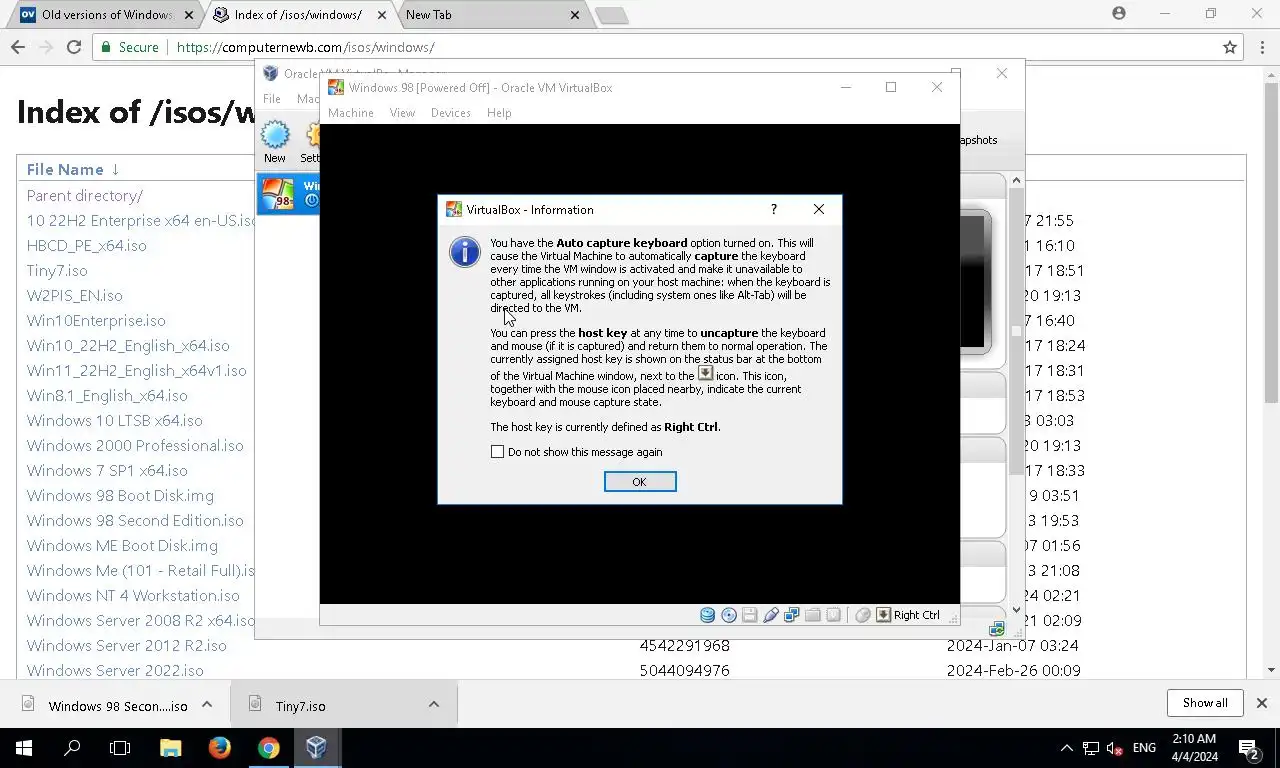Expand options arrow for the Tiny7.iso download

[434, 704]
